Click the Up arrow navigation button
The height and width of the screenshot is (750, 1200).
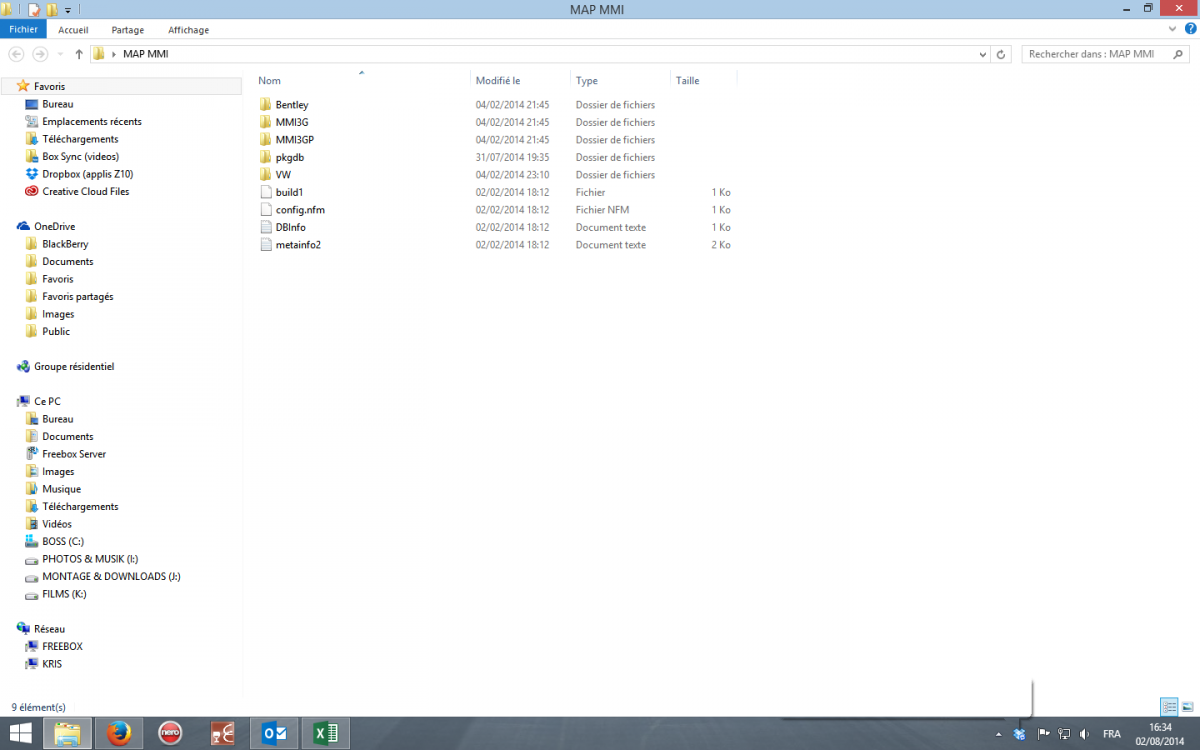pyautogui.click(x=78, y=54)
